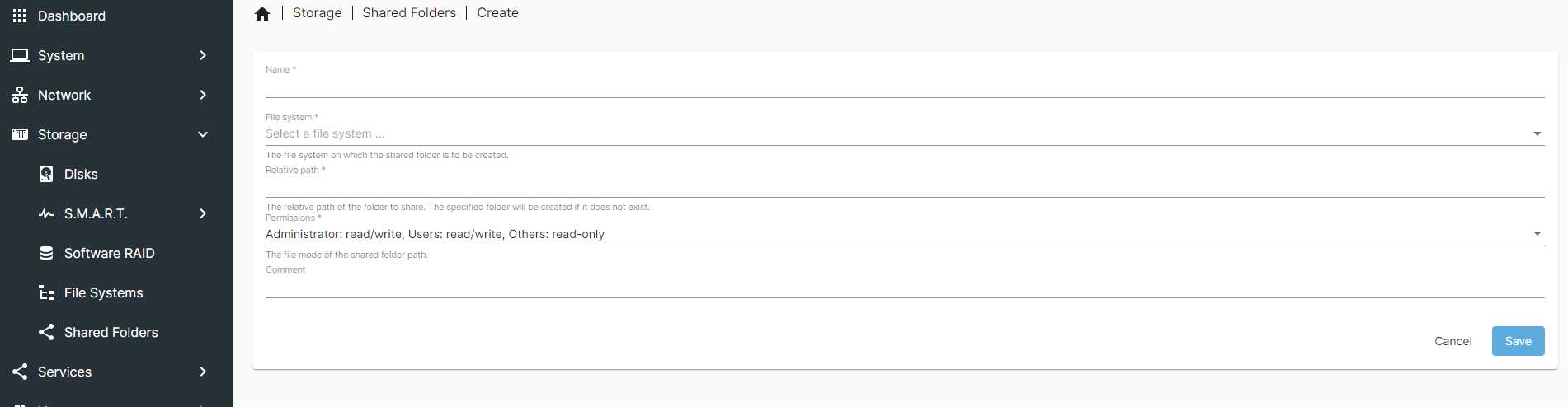Expand the Services submenu chevron

(x=203, y=372)
